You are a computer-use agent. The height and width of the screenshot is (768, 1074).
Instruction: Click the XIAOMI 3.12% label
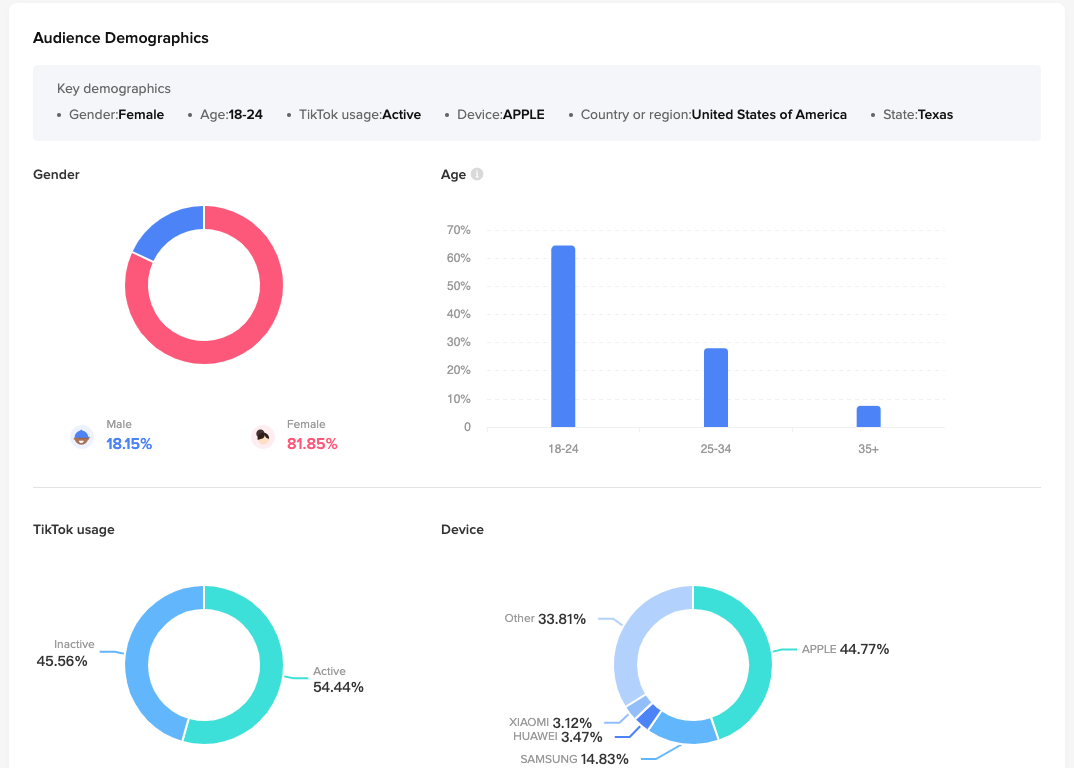tap(550, 723)
